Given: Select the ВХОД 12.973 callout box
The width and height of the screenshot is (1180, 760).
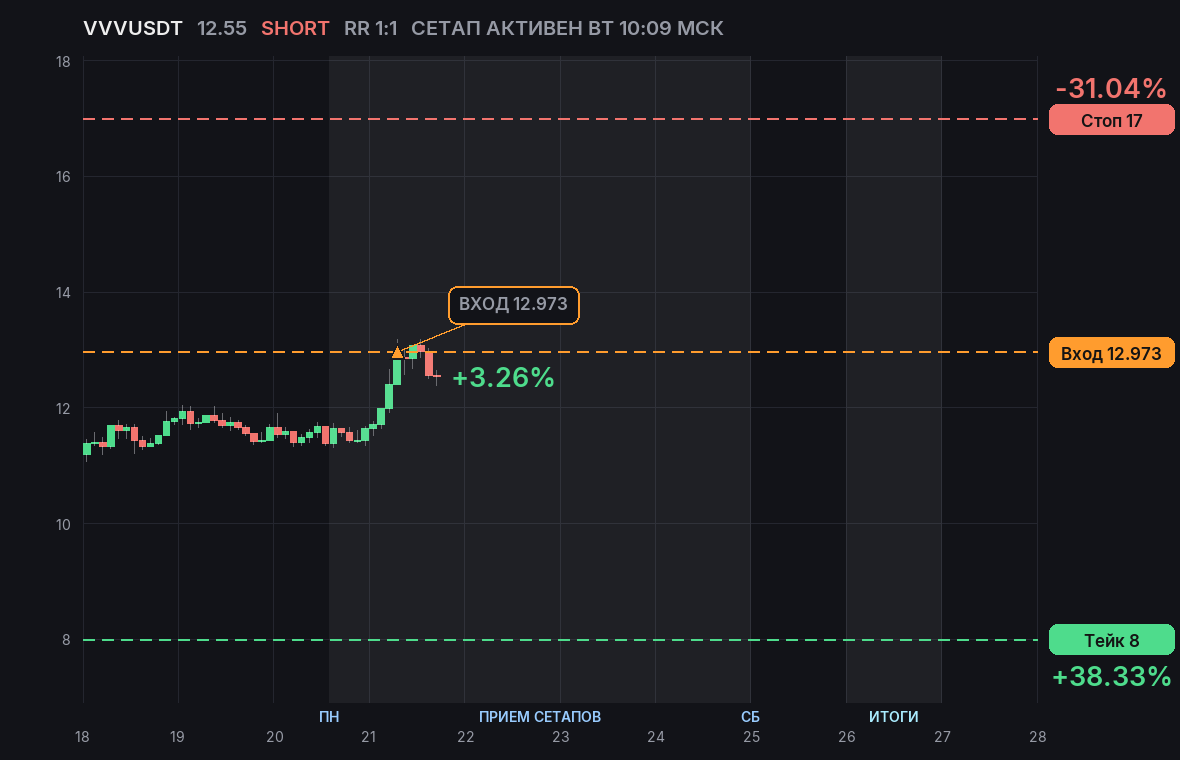Looking at the screenshot, I should click(514, 305).
